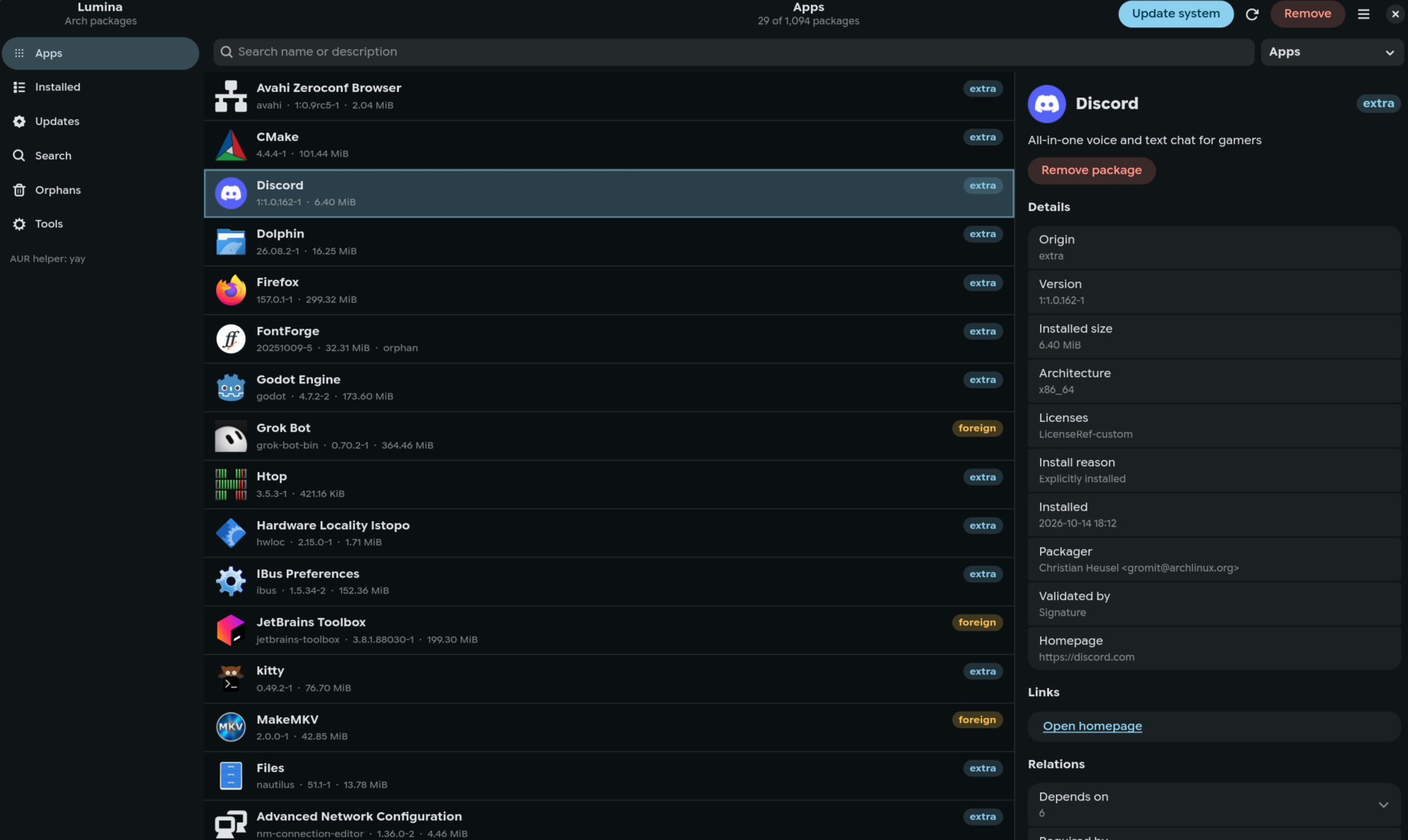
Task: Click the Advanced Network Configuration icon
Action: tap(231, 824)
